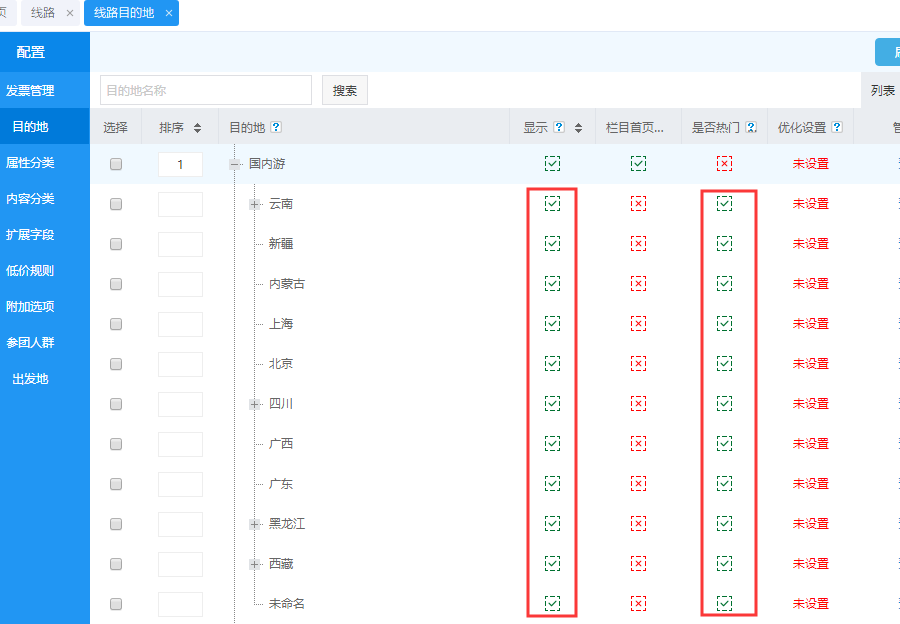900x624 pixels.
Task: Expand the 云南 tree node
Action: pos(255,204)
